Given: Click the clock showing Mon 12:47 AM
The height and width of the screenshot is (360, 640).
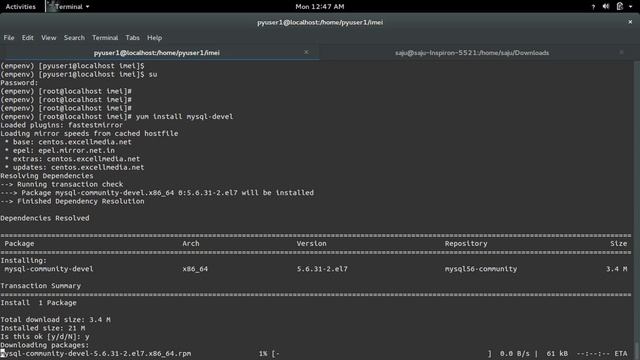Looking at the screenshot, I should pos(320,7).
